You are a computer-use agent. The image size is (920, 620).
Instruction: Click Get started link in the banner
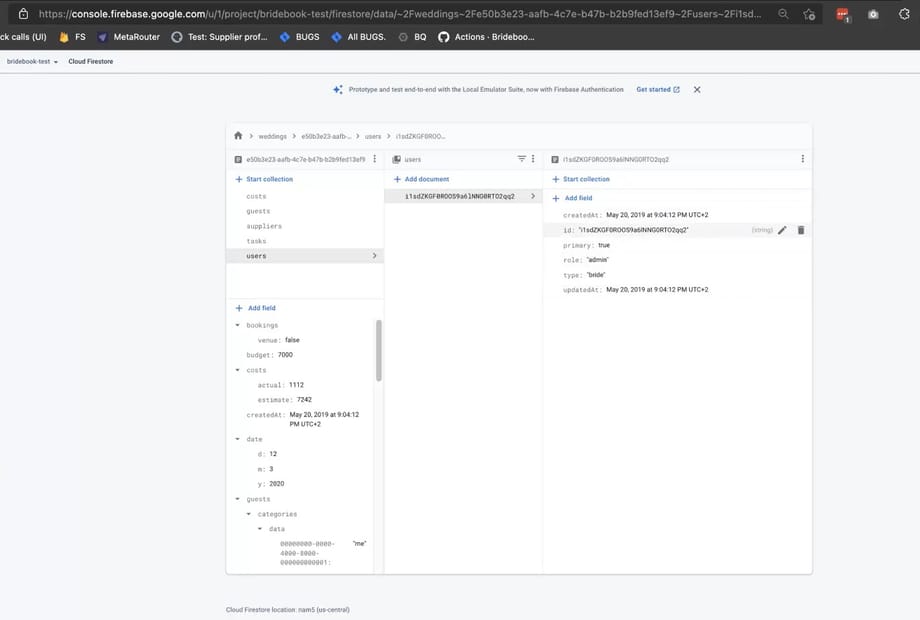(x=658, y=90)
